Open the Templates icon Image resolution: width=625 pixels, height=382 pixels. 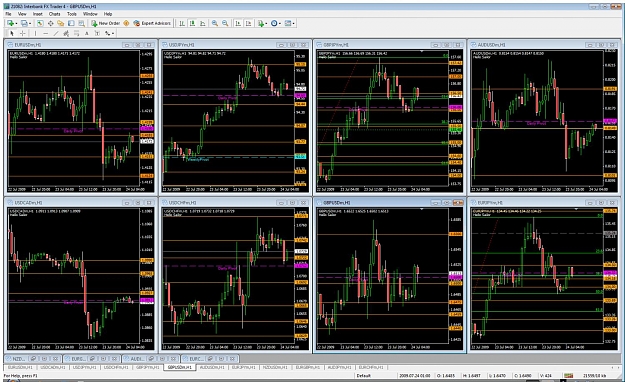pos(287,24)
